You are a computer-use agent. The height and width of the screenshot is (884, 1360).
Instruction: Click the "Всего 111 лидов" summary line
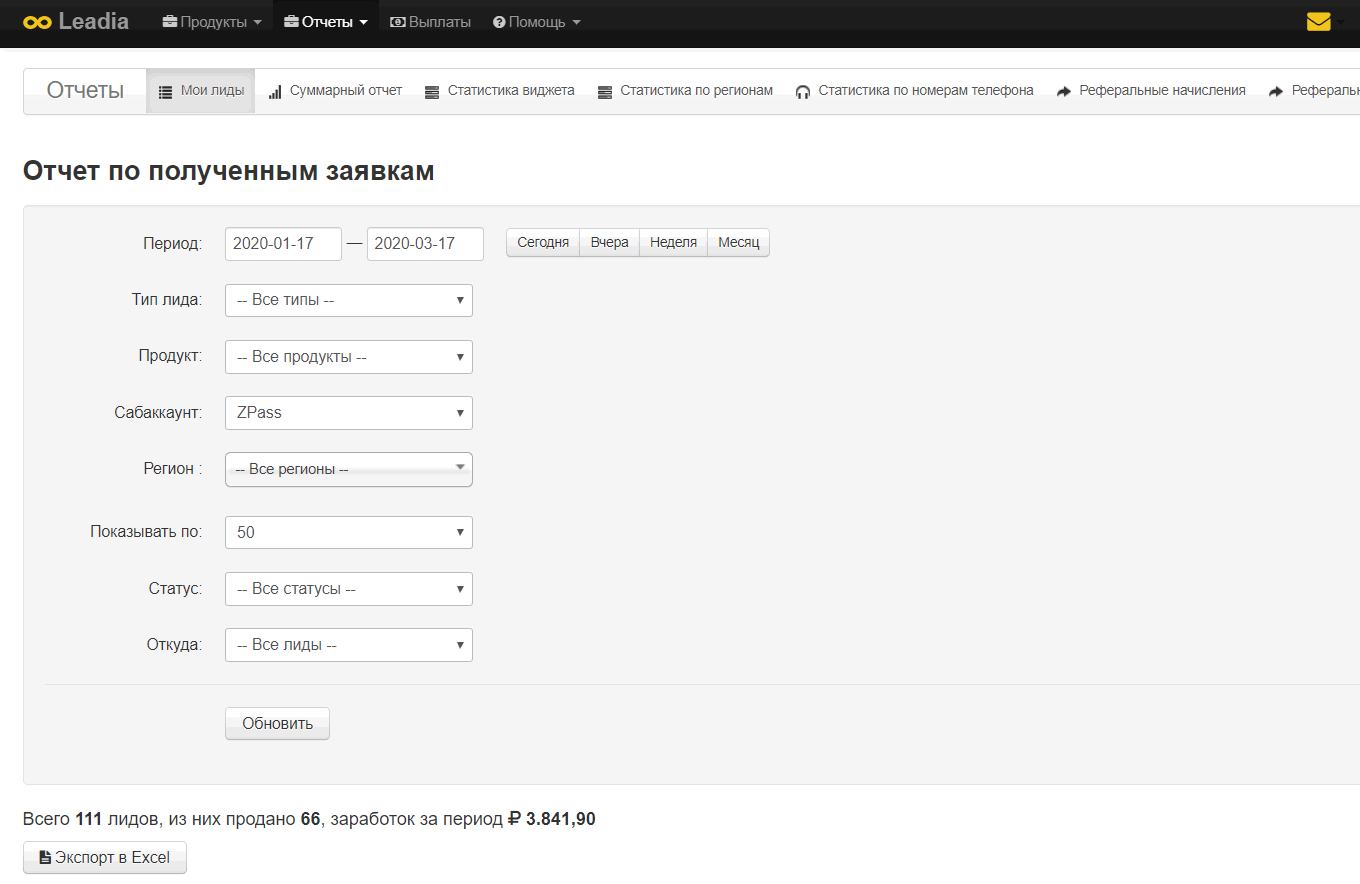[x=309, y=820]
